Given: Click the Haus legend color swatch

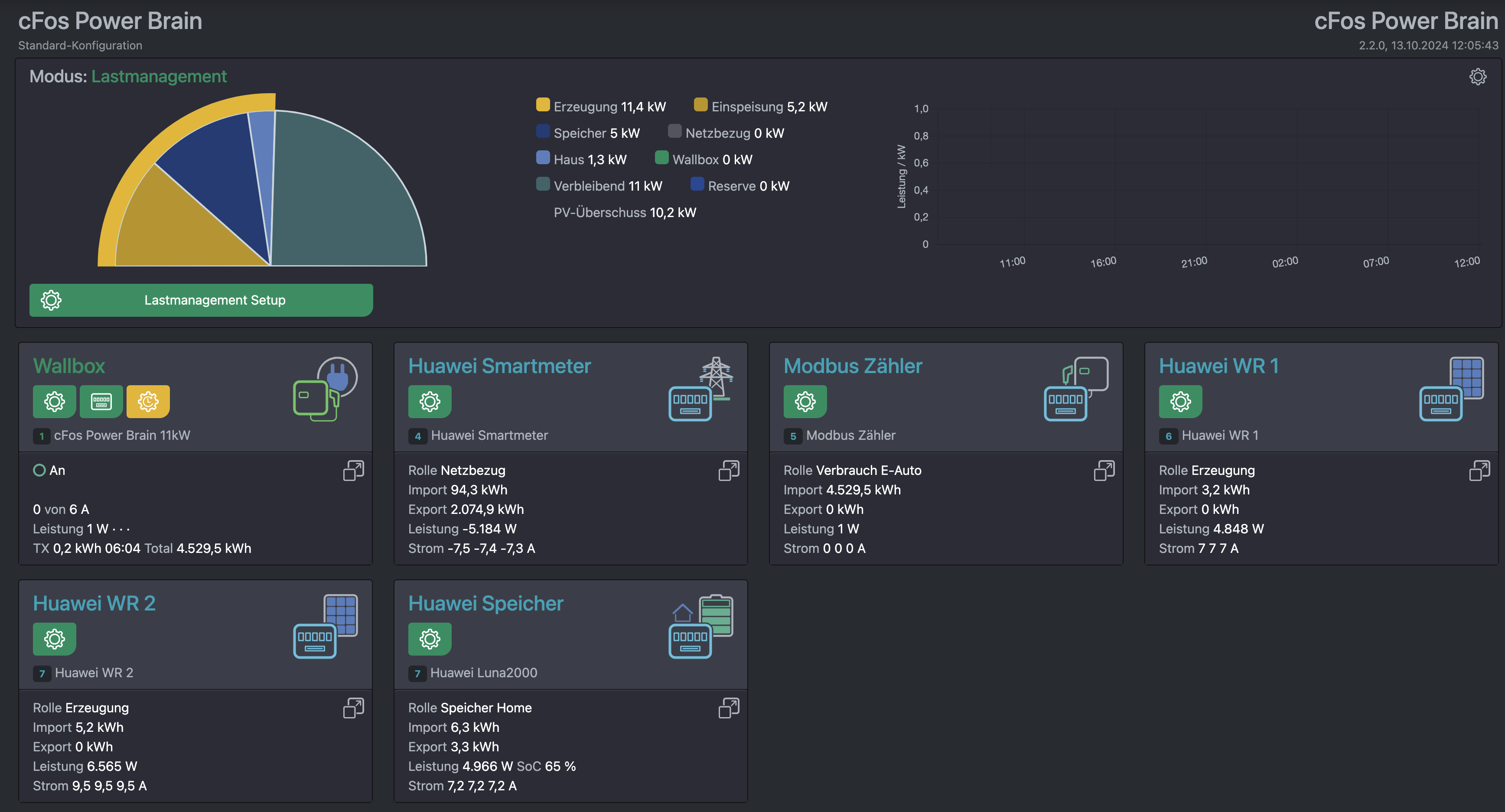Looking at the screenshot, I should pos(543,157).
